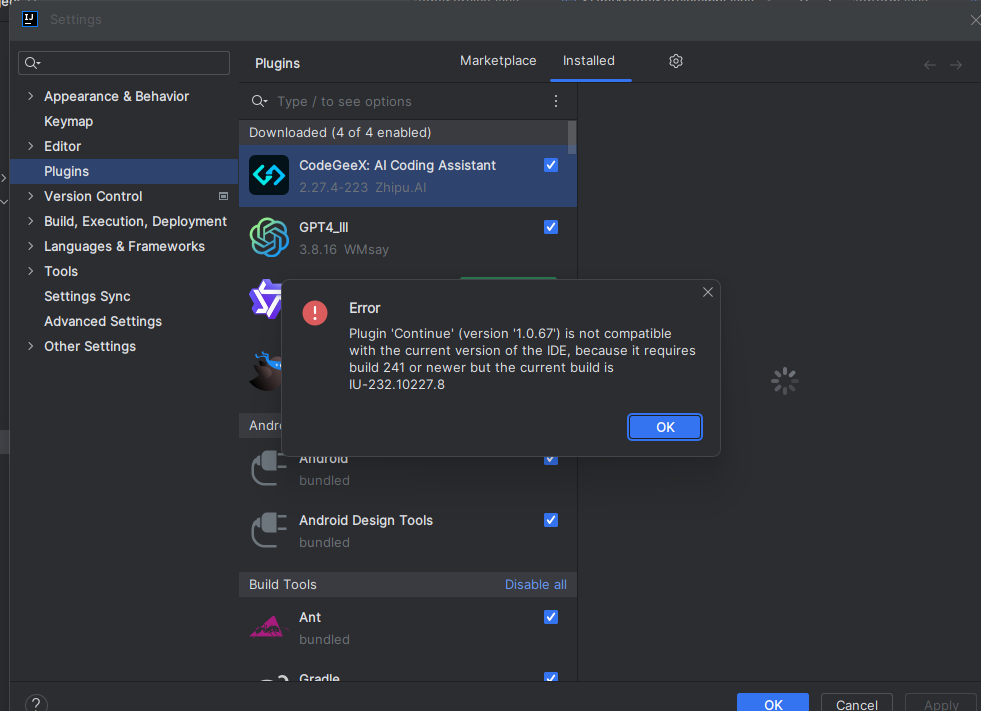Click the CodeGeeX plugin logo icon
This screenshot has width=981, height=711.
[x=269, y=175]
